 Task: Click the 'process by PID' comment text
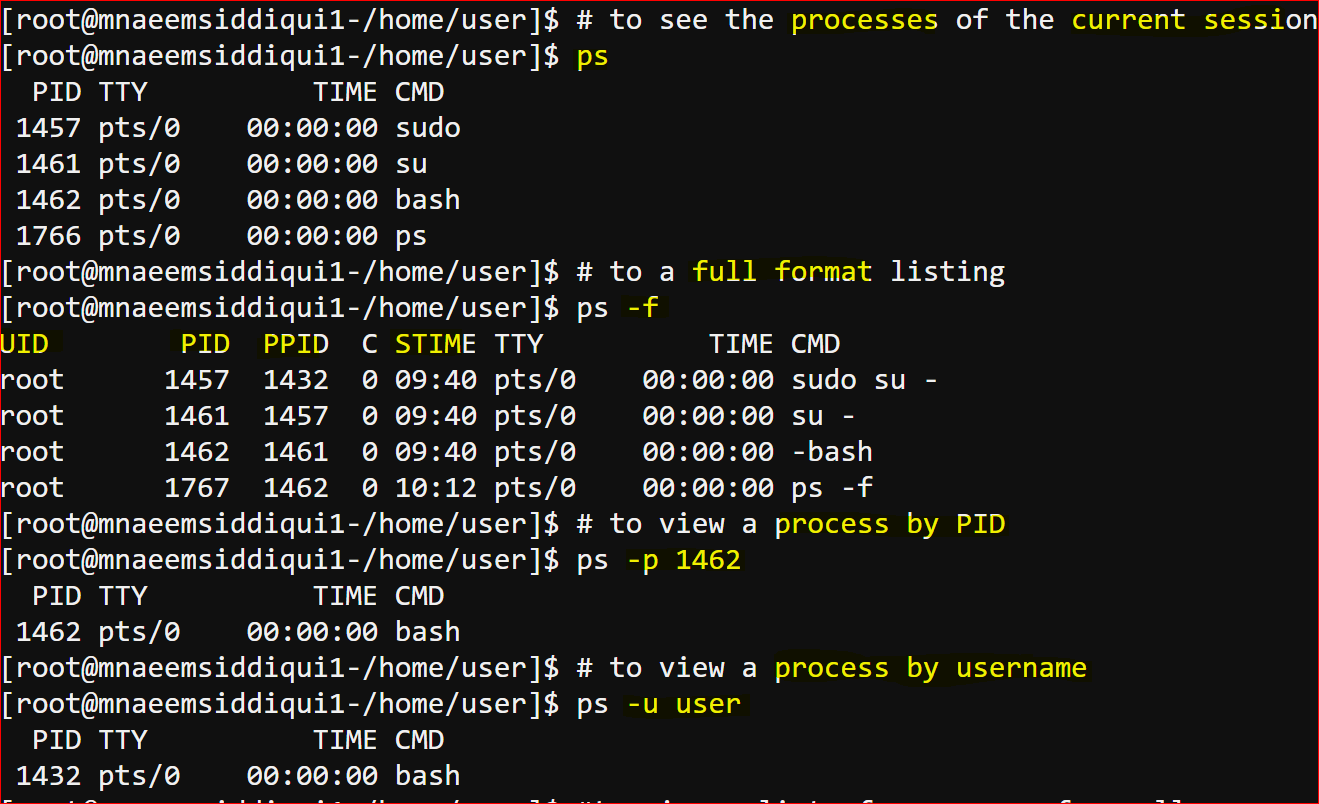pos(890,524)
